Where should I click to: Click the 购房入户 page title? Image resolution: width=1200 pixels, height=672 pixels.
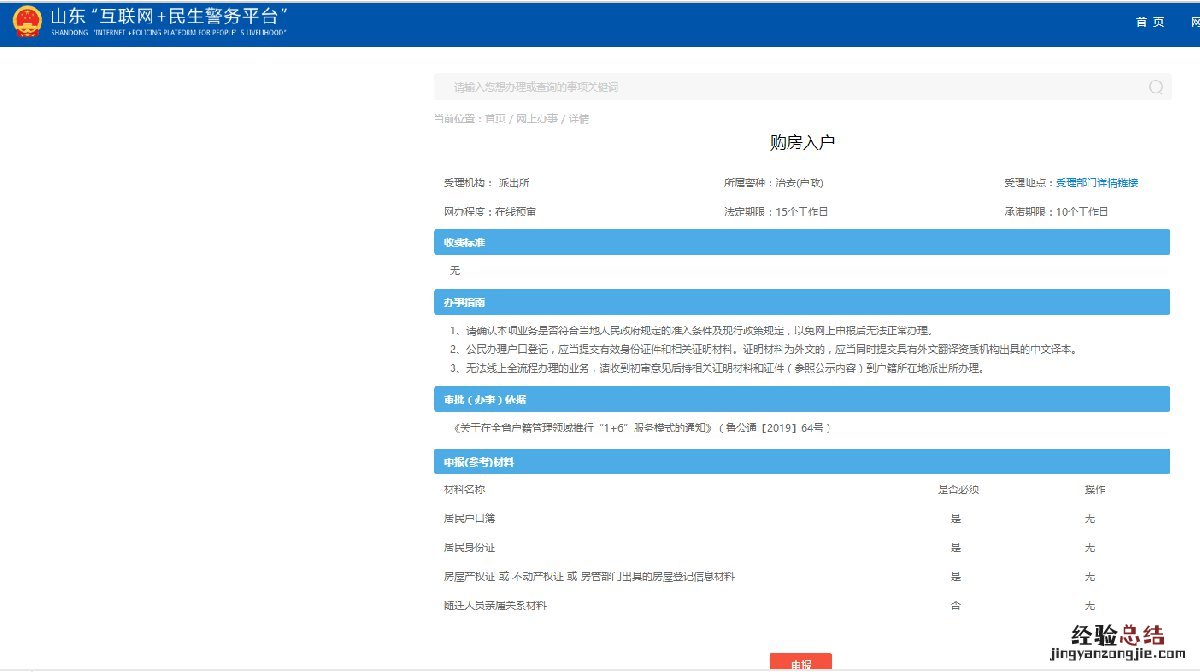click(x=802, y=143)
